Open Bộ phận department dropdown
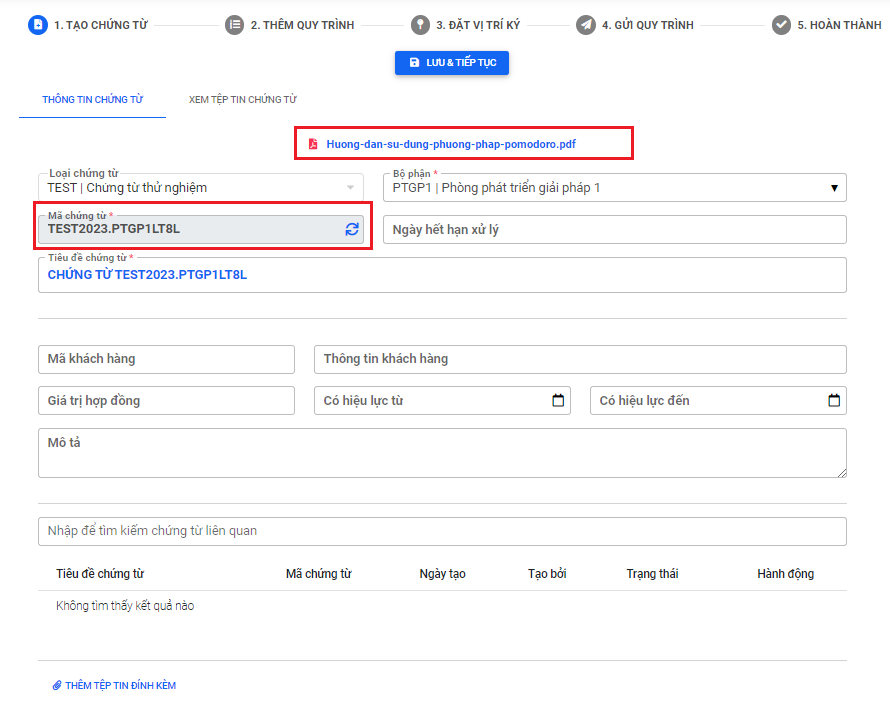The width and height of the screenshot is (890, 708). [615, 187]
